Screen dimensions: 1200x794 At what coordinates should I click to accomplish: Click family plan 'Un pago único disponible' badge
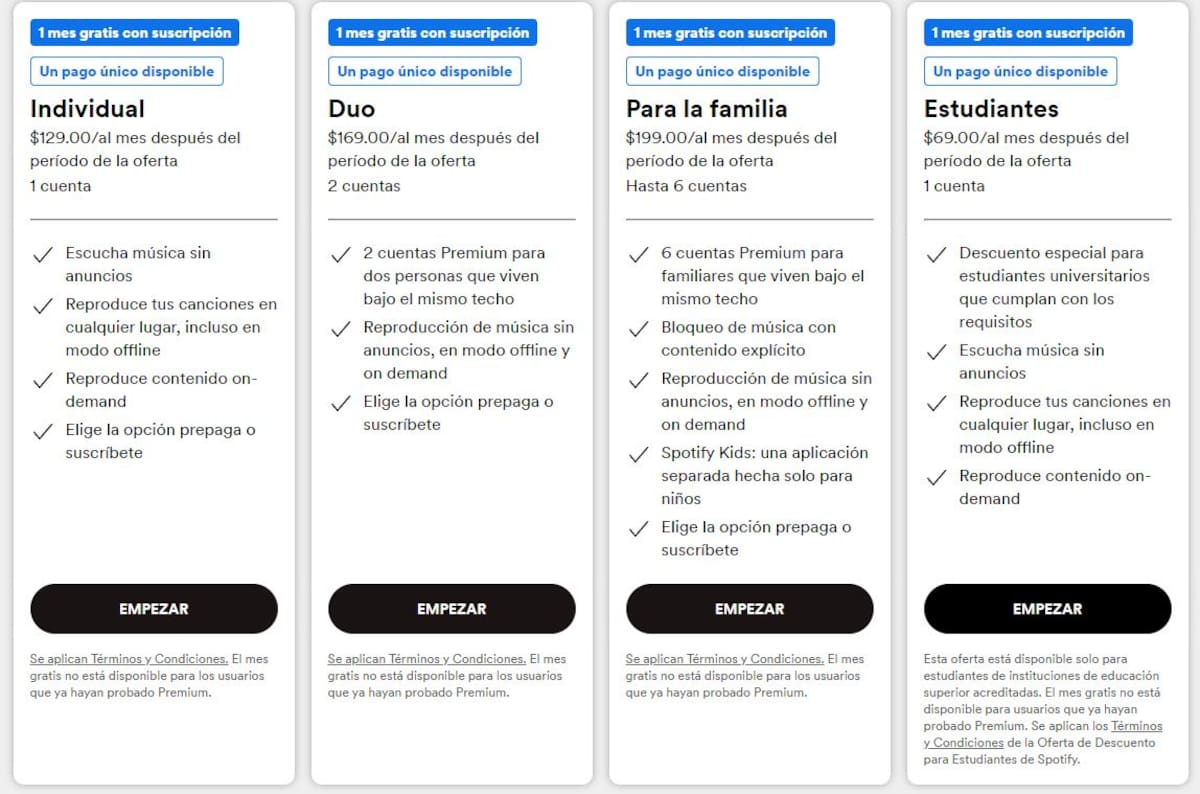[x=723, y=71]
